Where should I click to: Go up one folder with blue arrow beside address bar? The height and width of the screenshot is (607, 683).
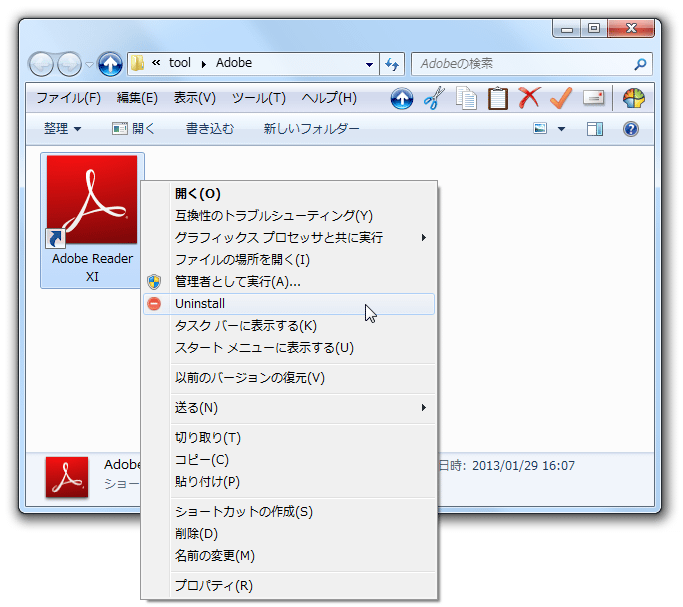point(110,64)
